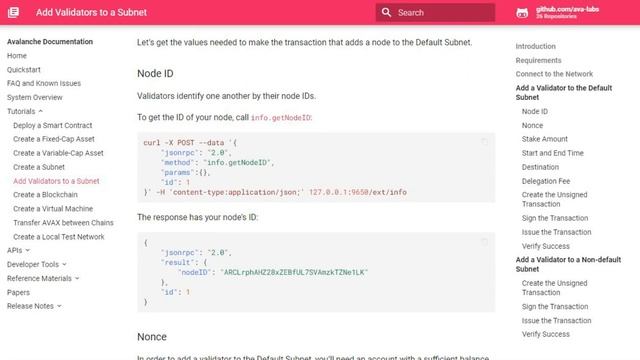
Task: Jump to Nonce in table of contents
Action: (x=532, y=125)
